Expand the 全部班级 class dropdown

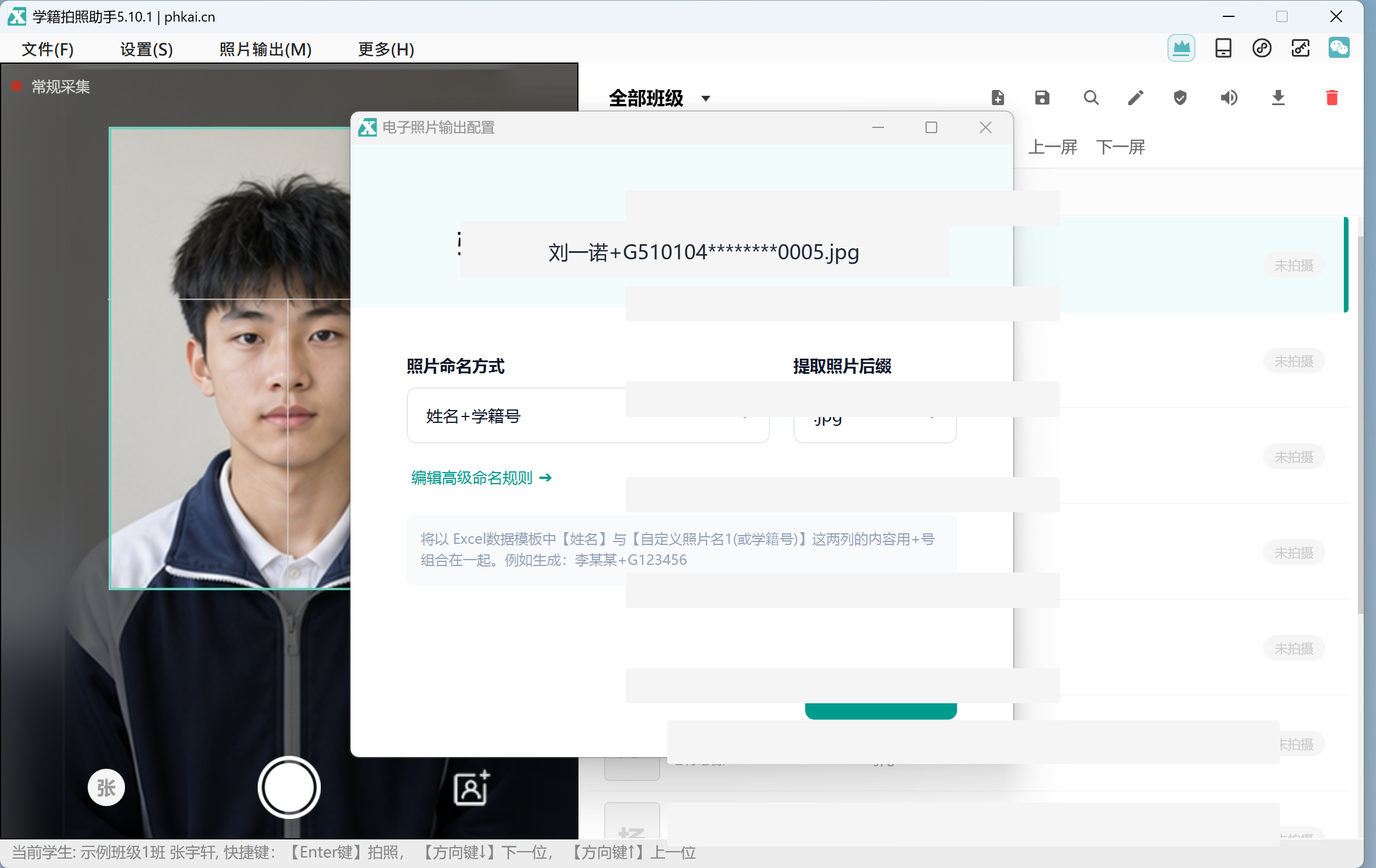coord(660,98)
